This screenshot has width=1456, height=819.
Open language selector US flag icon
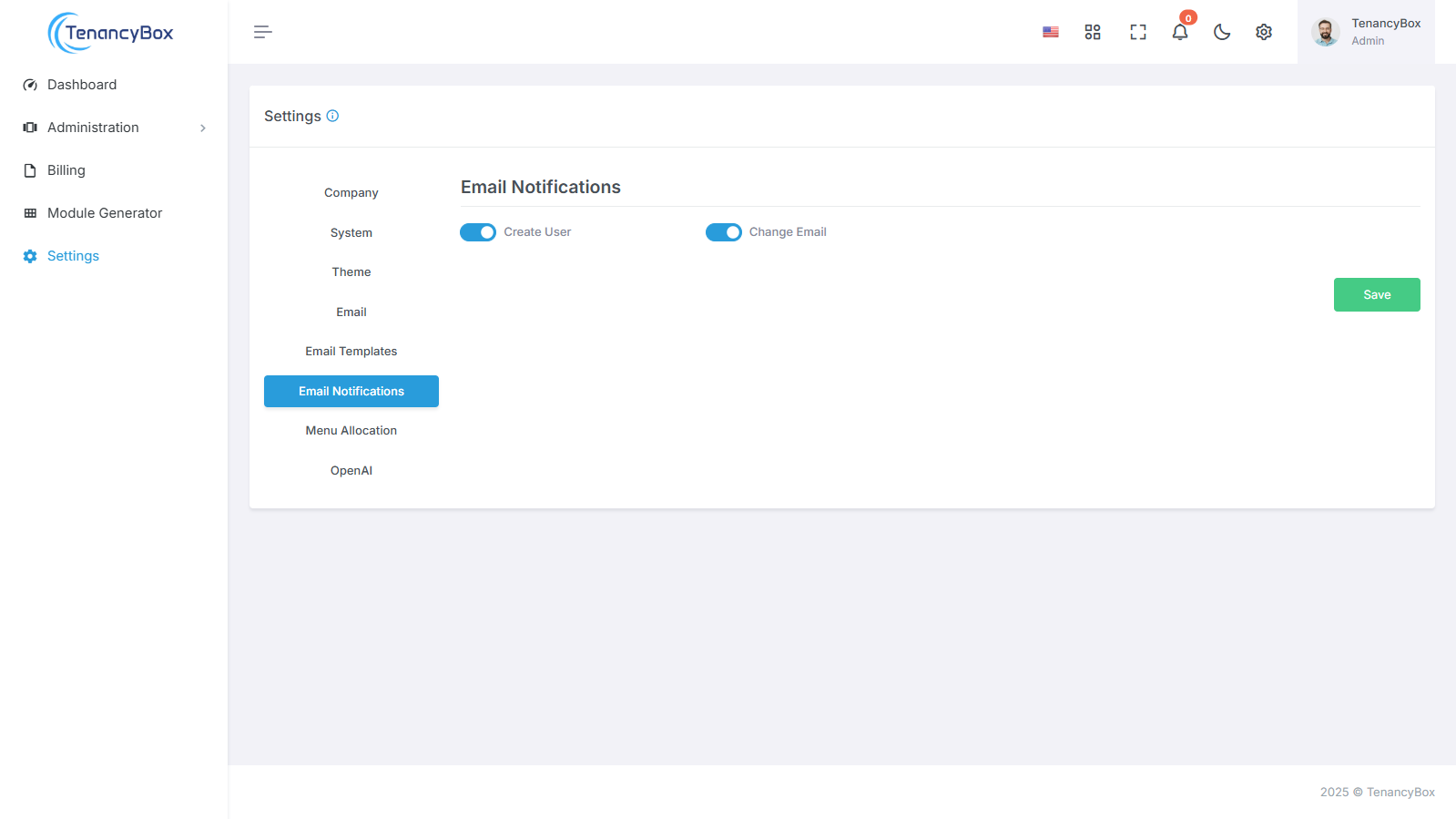point(1051,32)
